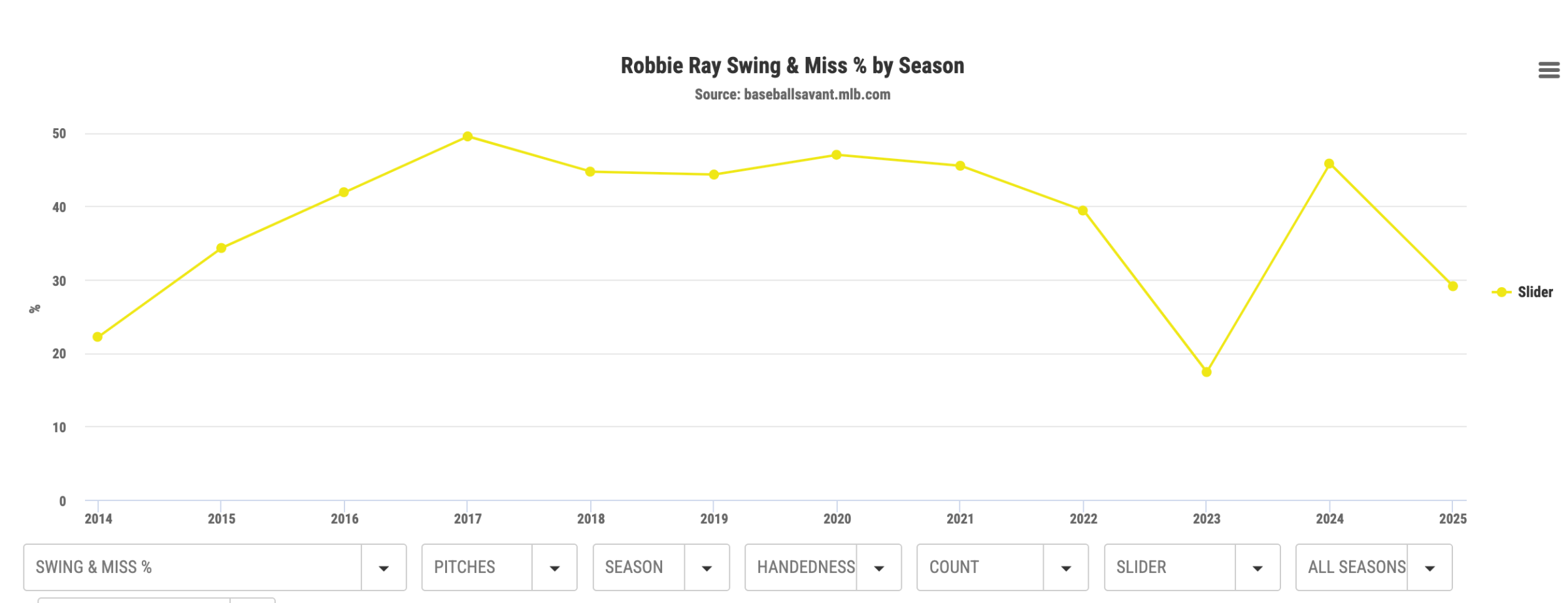Click the 2018 data point marker
Screen dimensions: 1568x603
click(590, 172)
